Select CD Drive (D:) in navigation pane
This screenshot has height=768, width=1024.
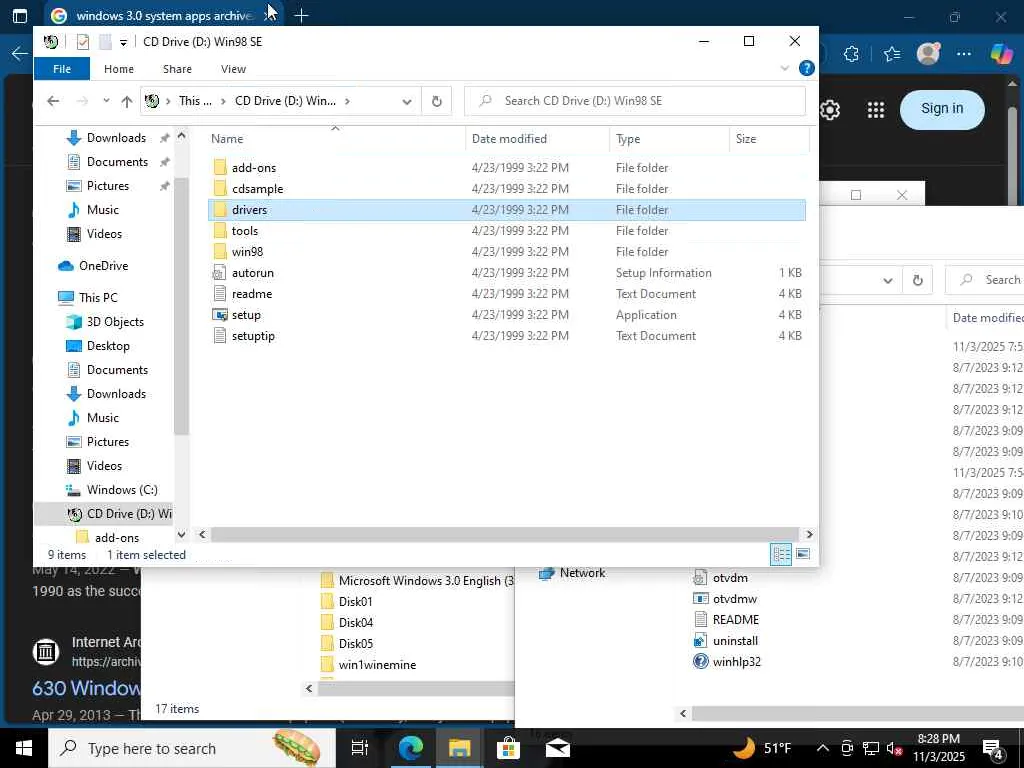coord(121,514)
